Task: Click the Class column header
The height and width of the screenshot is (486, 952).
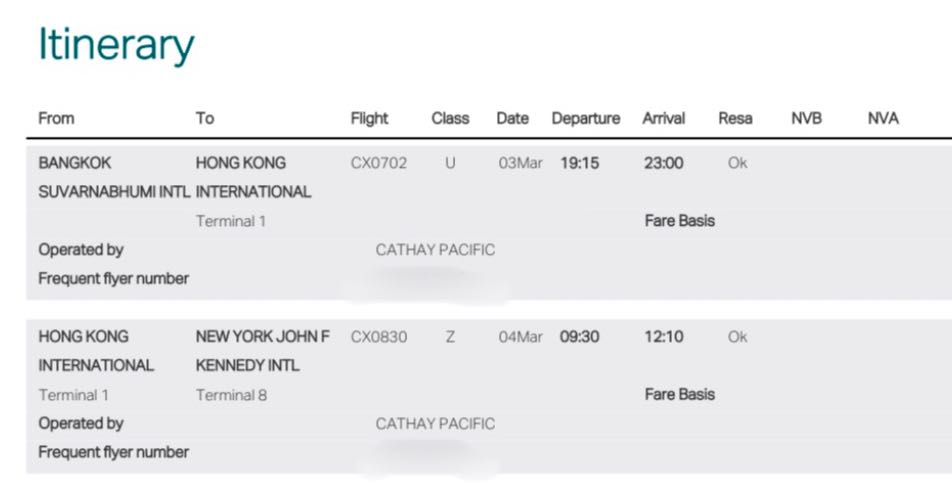Action: tap(450, 118)
